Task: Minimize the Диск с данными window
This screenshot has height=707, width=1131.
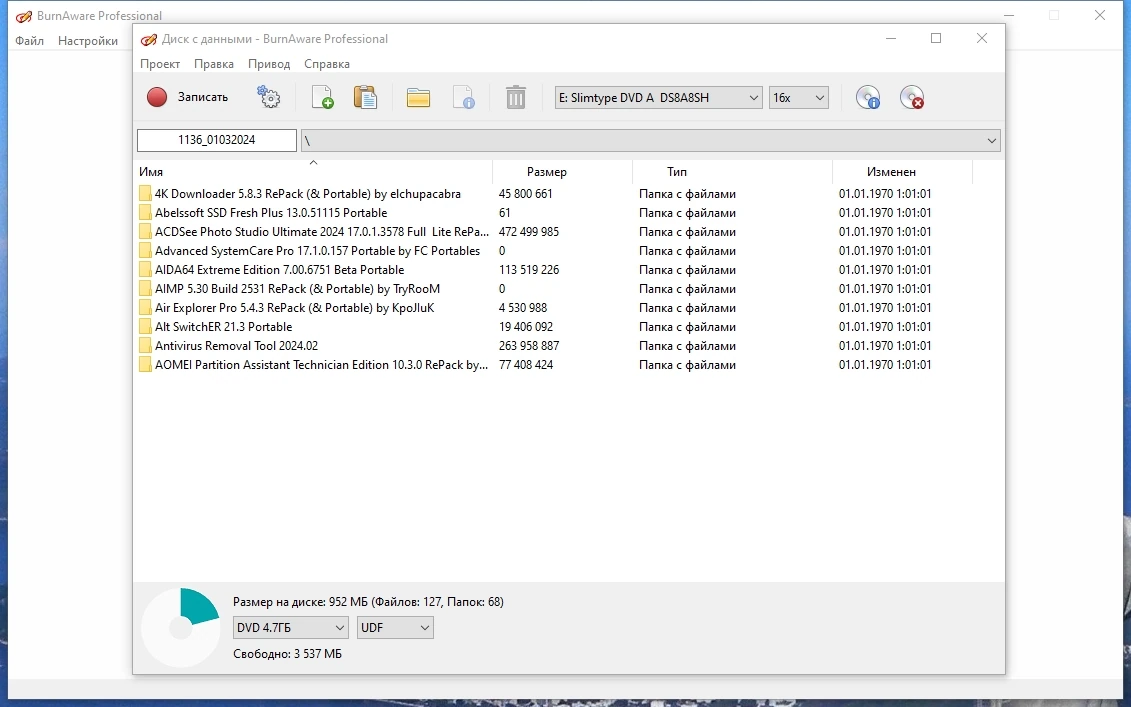Action: (x=891, y=38)
